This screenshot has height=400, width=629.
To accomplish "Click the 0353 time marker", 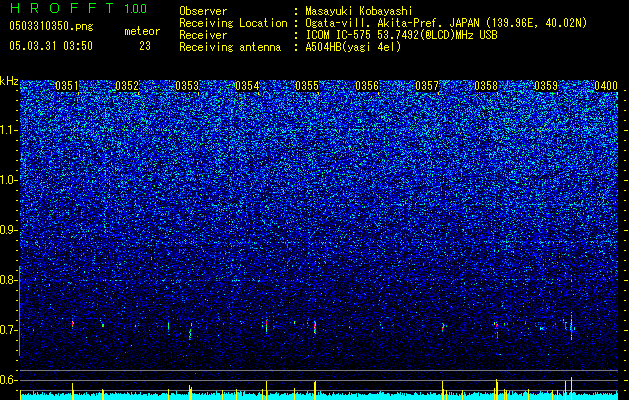I will coord(187,86).
